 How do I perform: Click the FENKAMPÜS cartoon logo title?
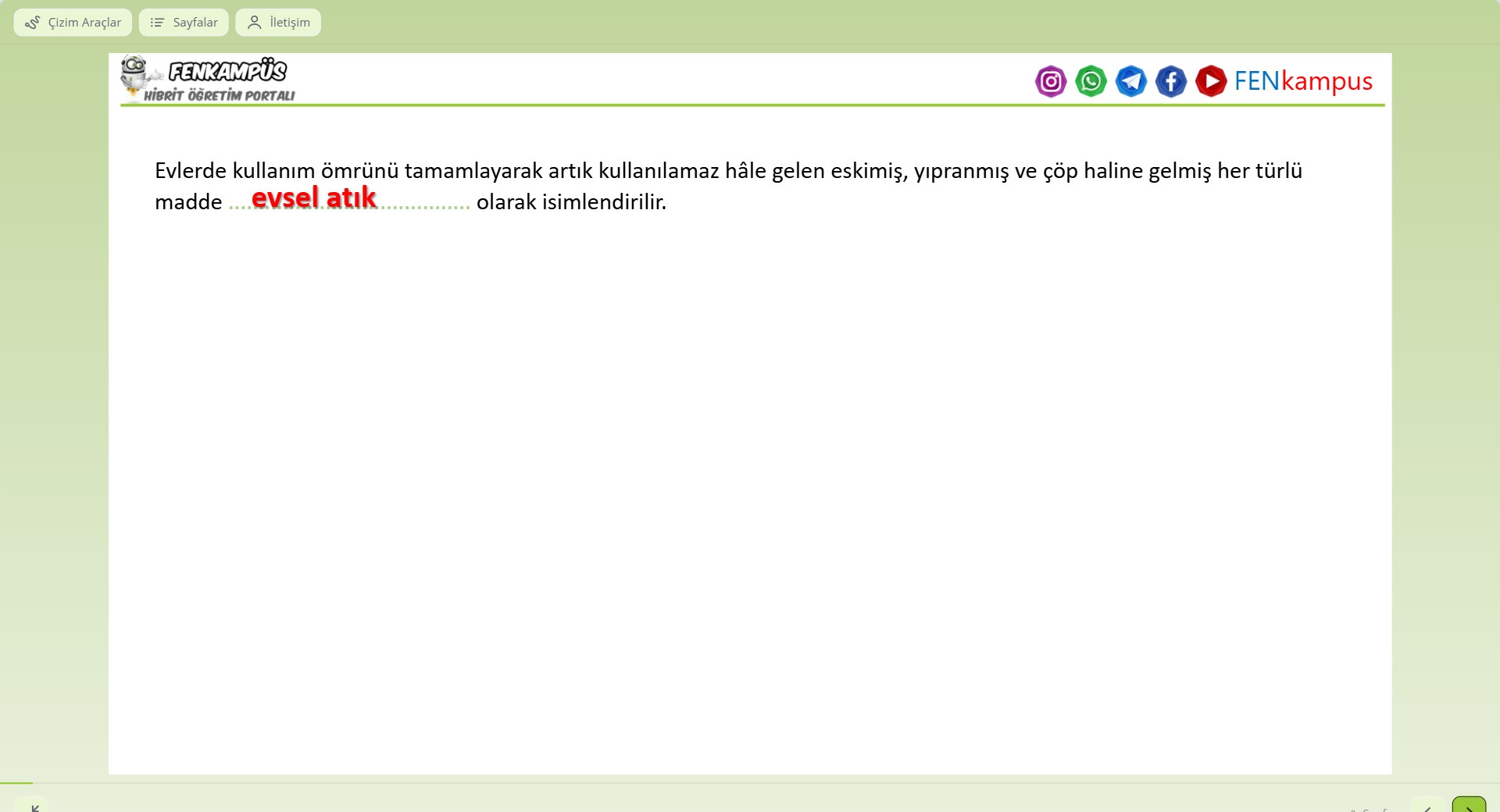pos(227,71)
